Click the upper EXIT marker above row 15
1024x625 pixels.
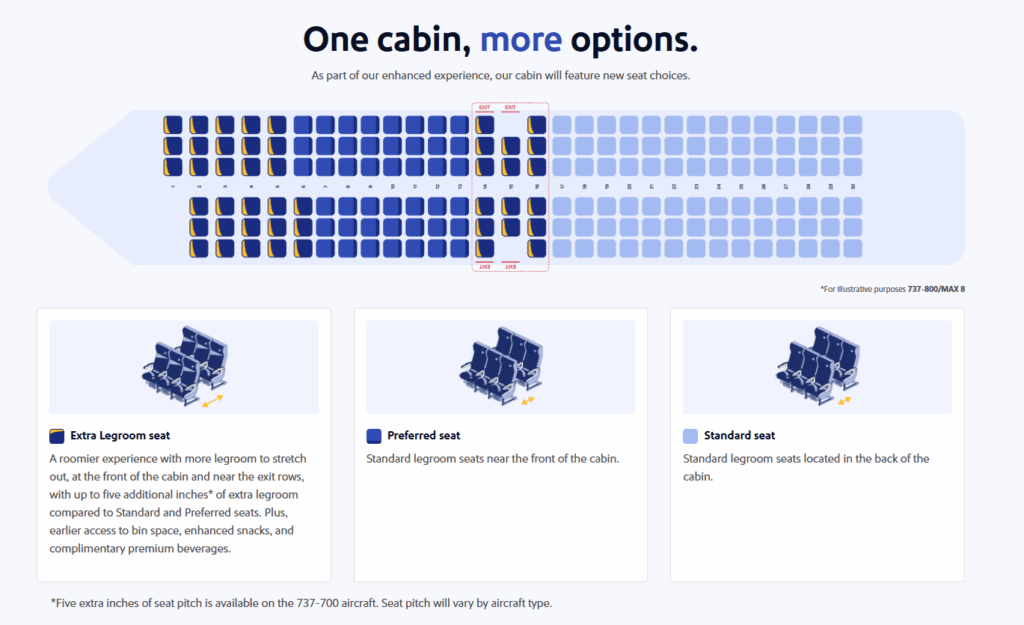[510, 108]
